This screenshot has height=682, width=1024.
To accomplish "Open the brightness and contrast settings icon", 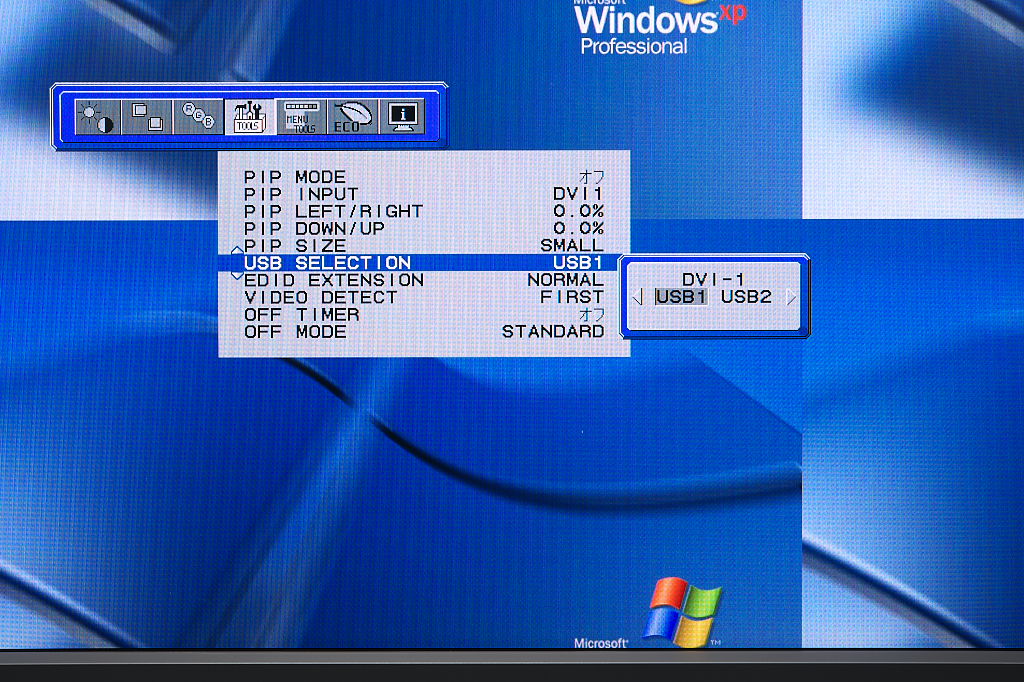I will pyautogui.click(x=97, y=117).
